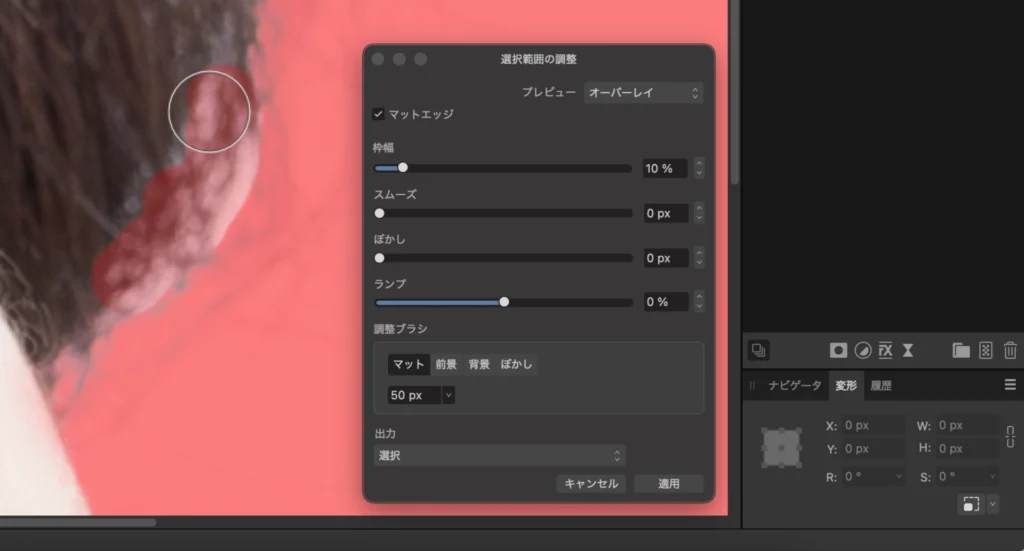The width and height of the screenshot is (1024, 551).
Task: Open the layer effects FX icon
Action: pos(885,350)
